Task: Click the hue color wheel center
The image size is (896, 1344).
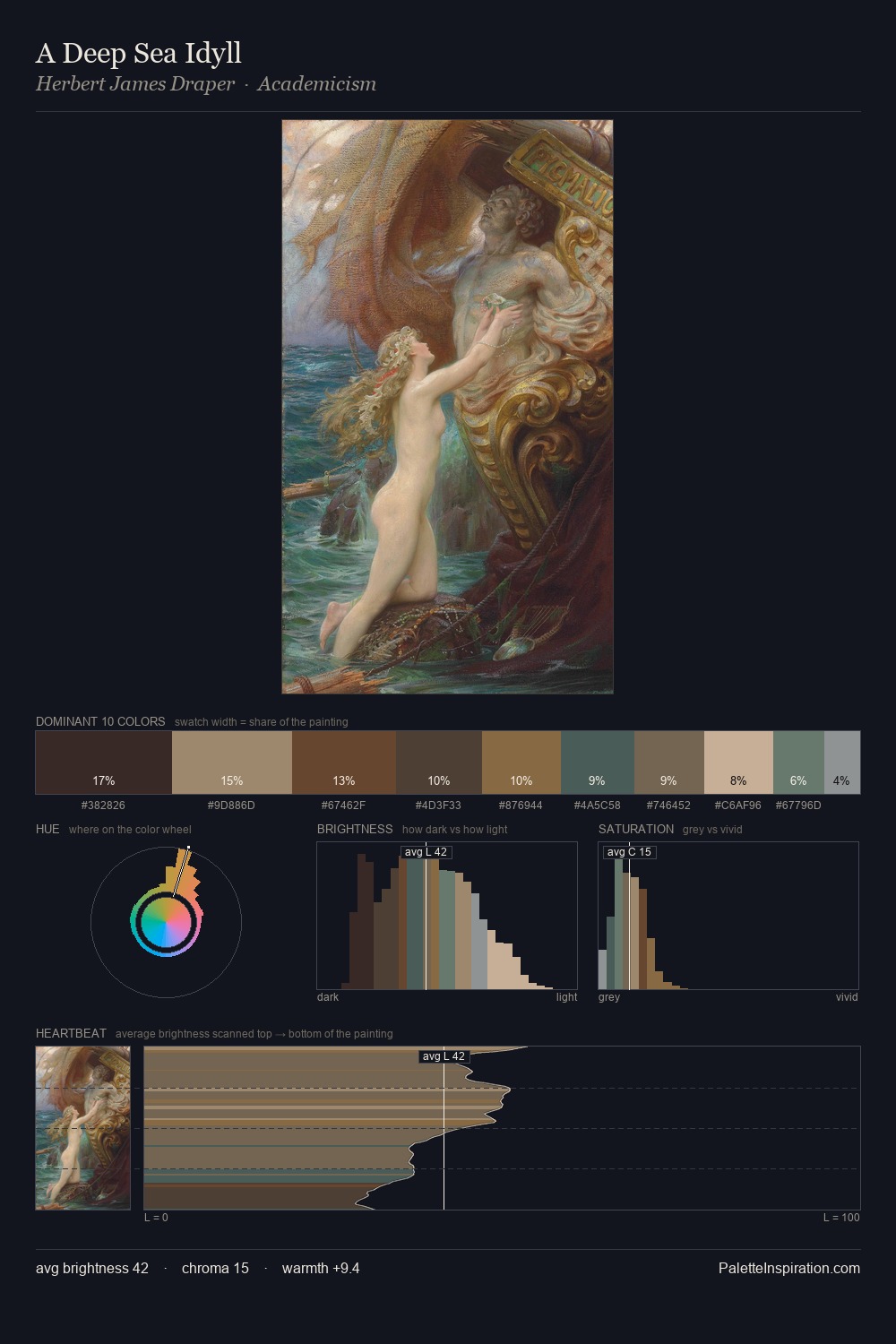Action: point(166,922)
